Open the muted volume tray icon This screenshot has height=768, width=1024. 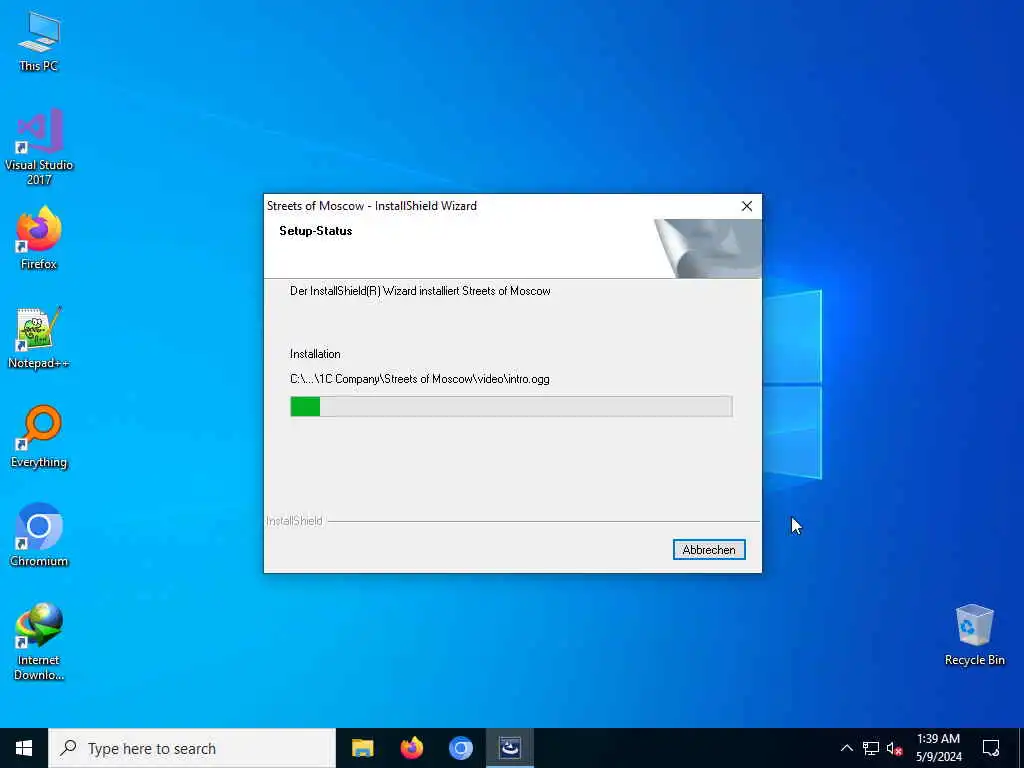895,748
